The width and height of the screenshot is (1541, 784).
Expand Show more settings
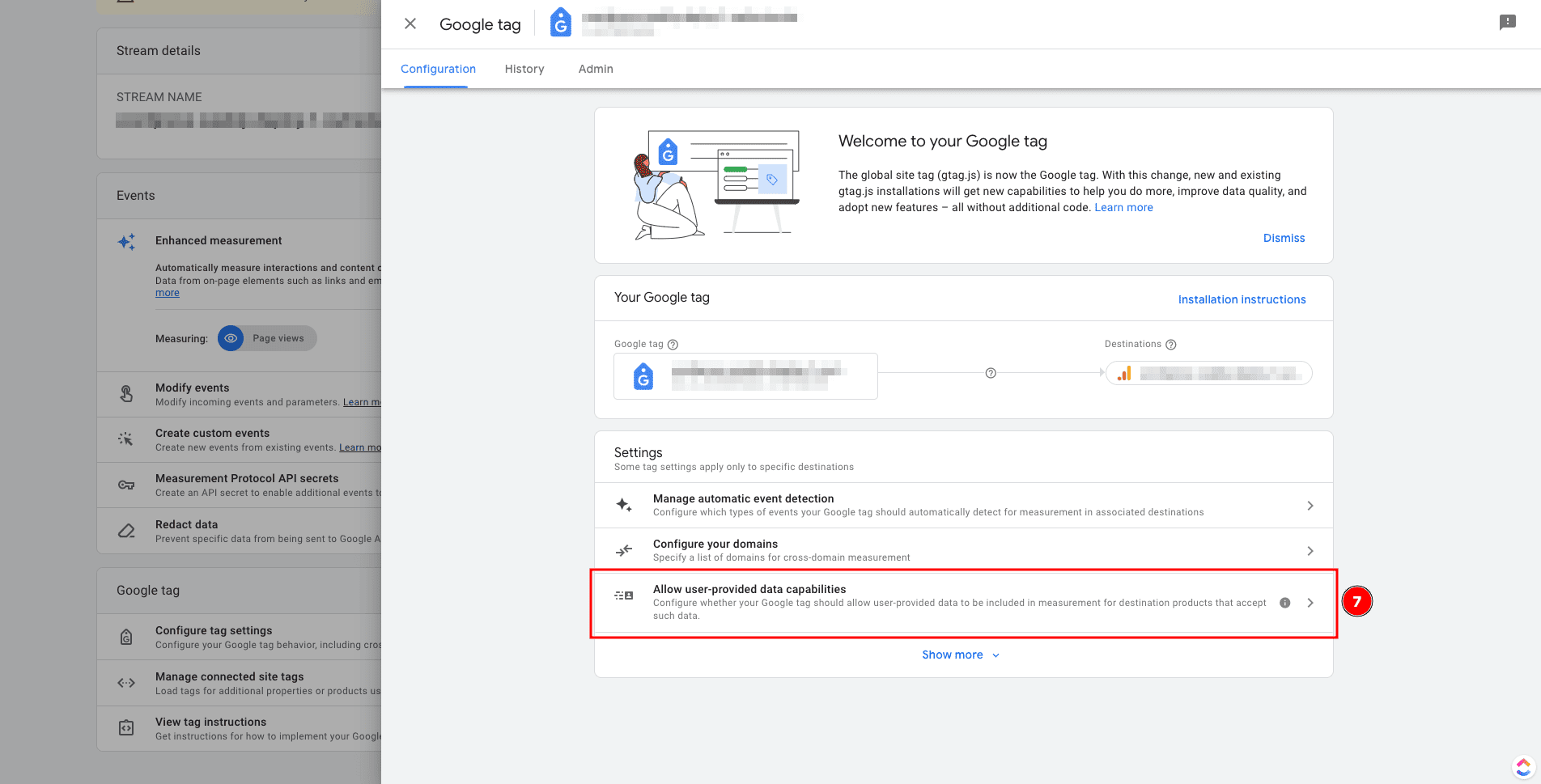[x=961, y=655]
